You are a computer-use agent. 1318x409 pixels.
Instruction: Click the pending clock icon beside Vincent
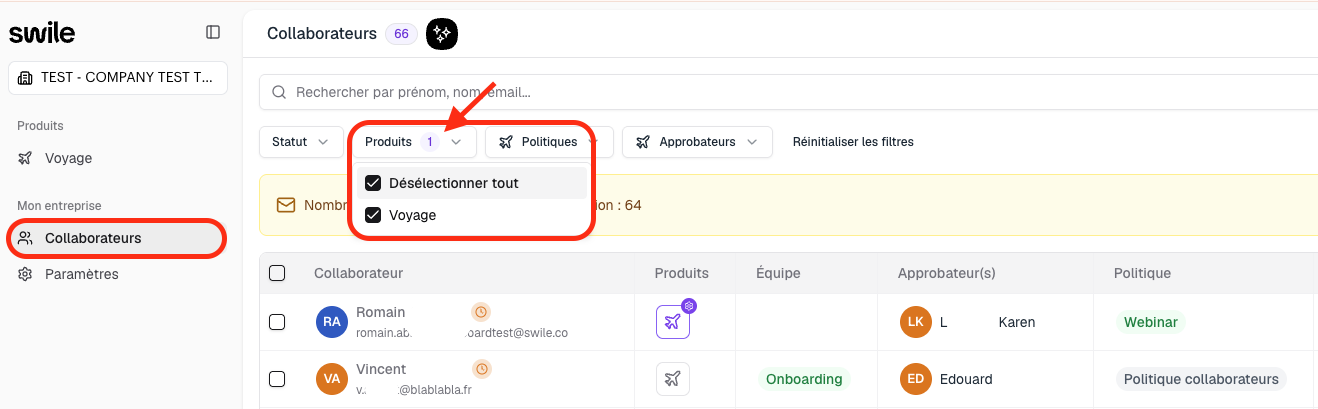[x=481, y=369]
